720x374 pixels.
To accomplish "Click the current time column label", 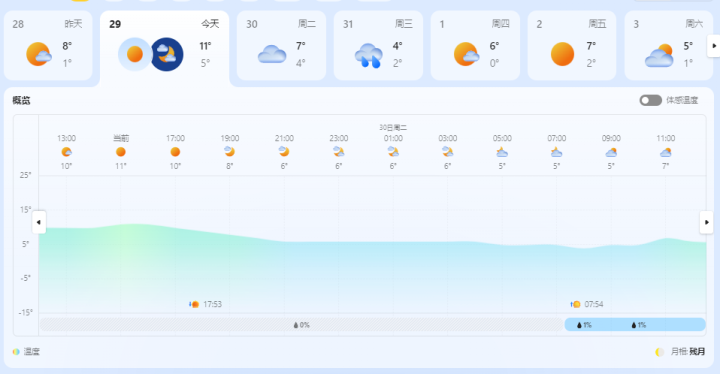I will tap(121, 138).
